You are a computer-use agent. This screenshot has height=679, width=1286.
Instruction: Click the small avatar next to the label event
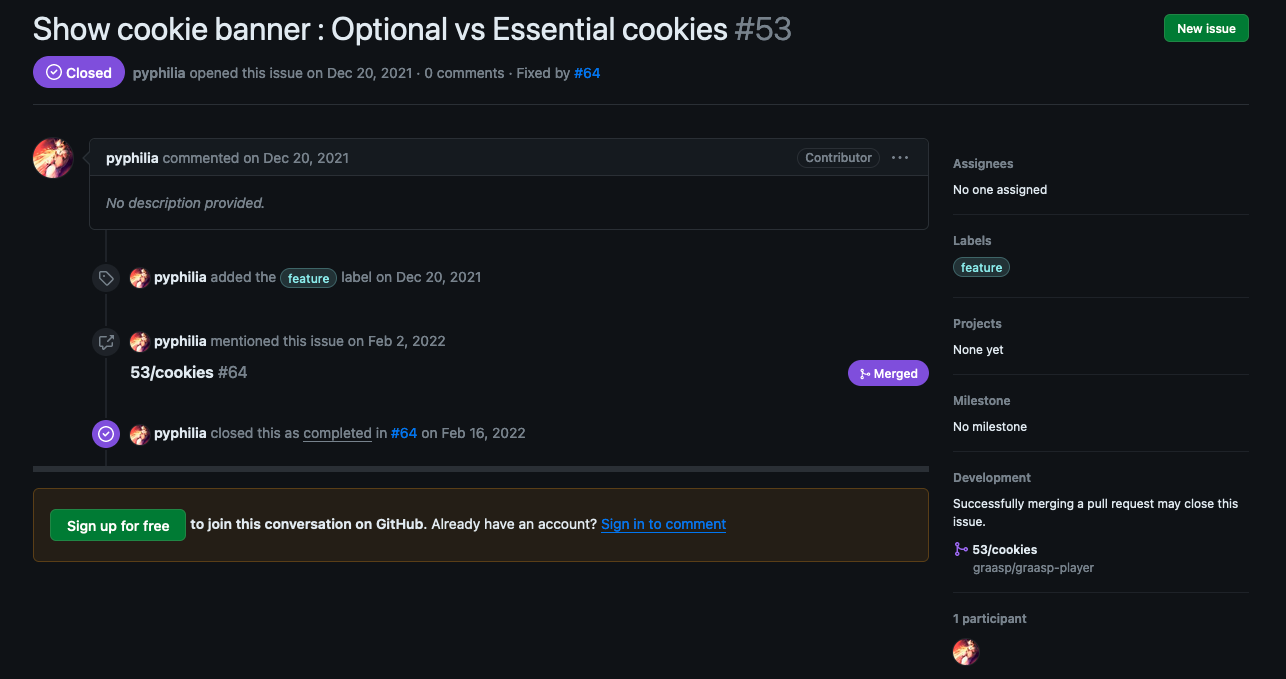[140, 278]
